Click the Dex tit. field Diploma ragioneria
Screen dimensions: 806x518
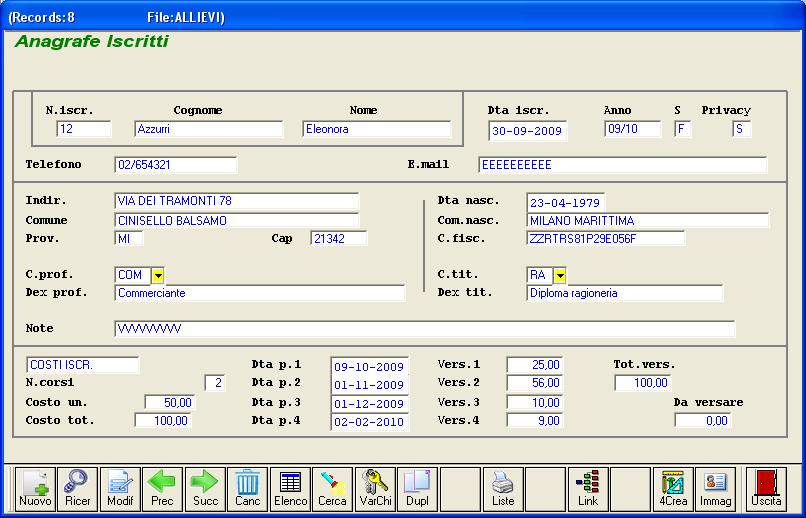[x=625, y=293]
